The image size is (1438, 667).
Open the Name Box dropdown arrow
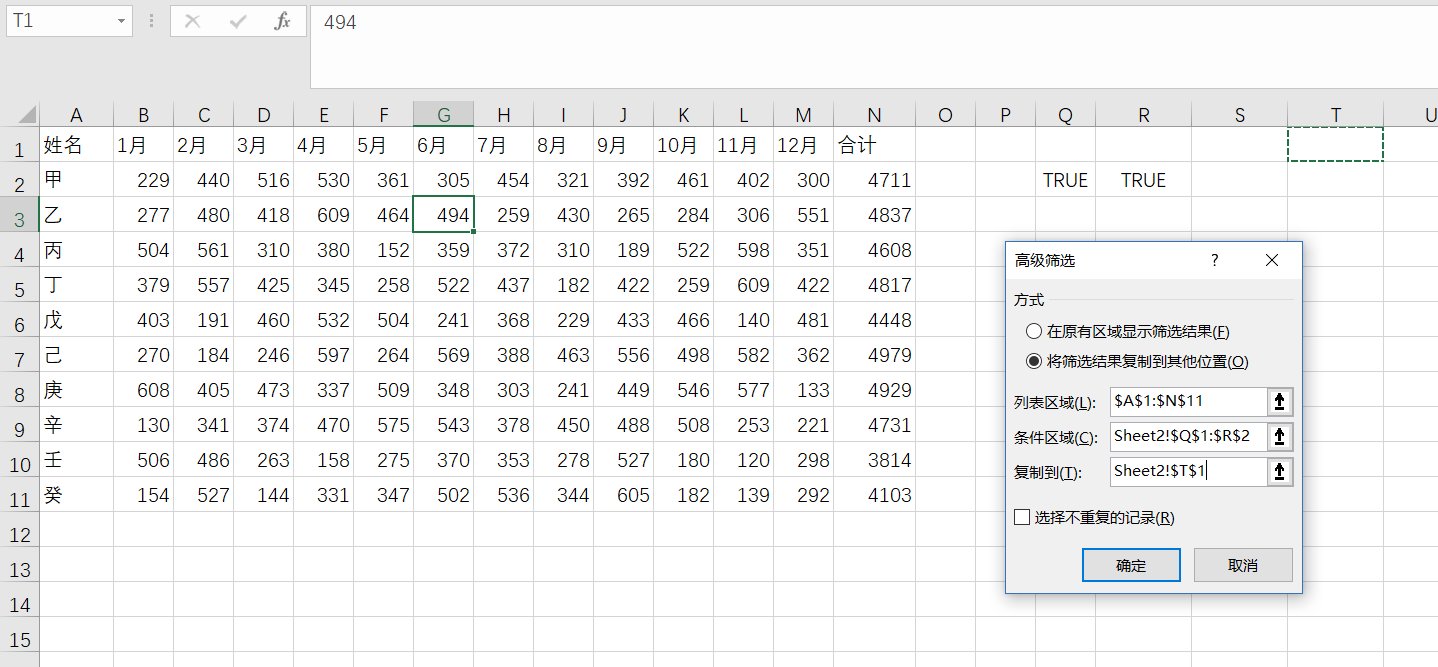tap(121, 21)
